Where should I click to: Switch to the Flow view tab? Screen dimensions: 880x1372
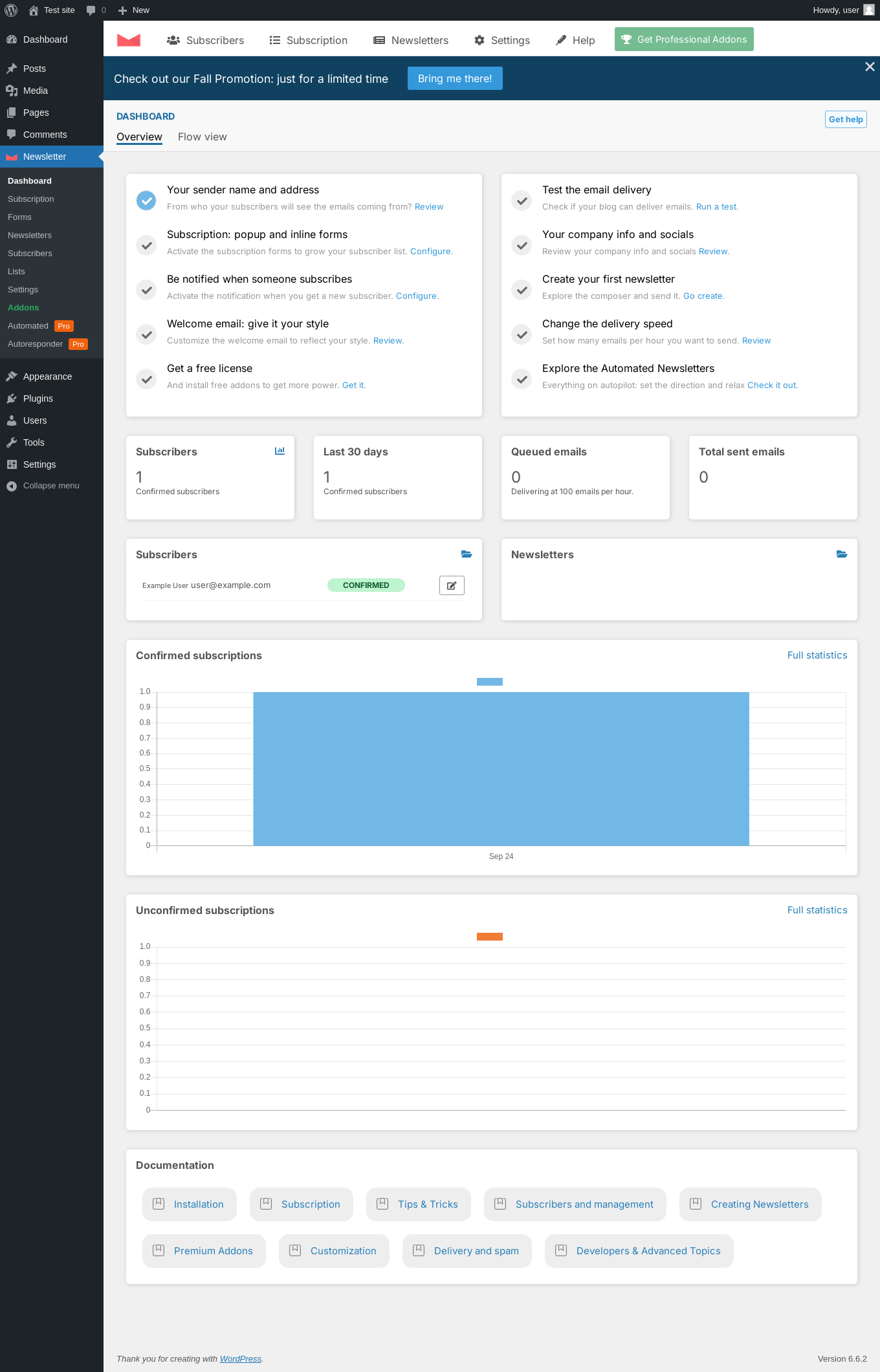click(203, 137)
